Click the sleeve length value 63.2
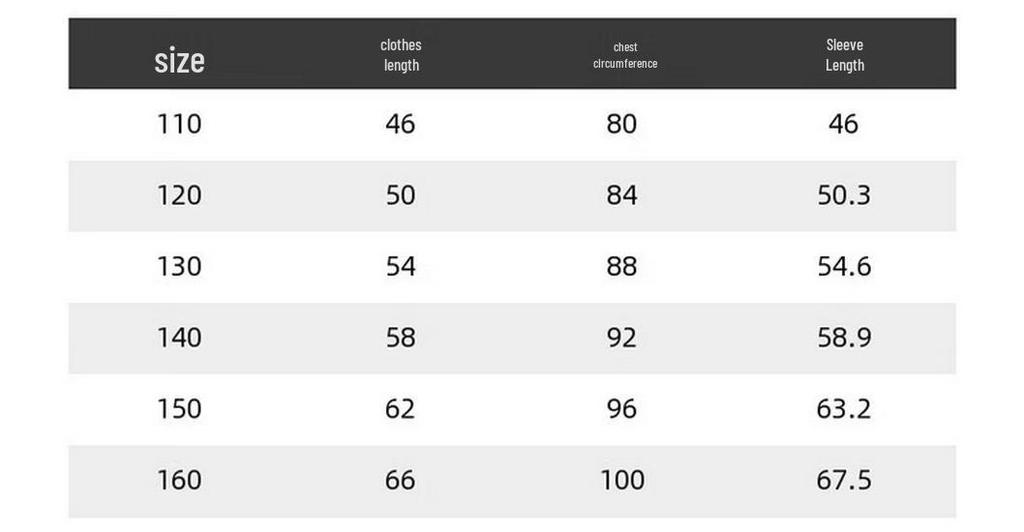 pyautogui.click(x=844, y=409)
